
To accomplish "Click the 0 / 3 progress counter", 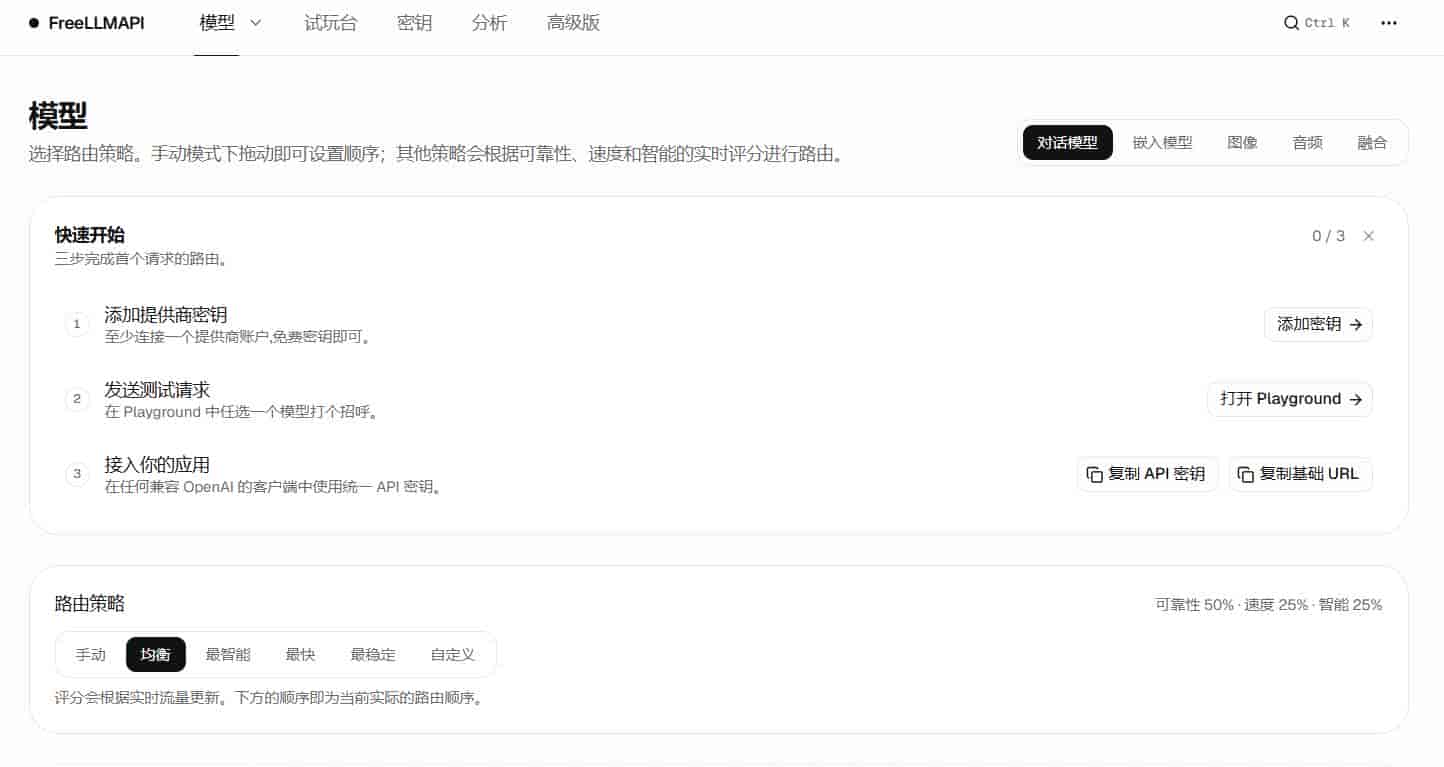I will (1329, 236).
